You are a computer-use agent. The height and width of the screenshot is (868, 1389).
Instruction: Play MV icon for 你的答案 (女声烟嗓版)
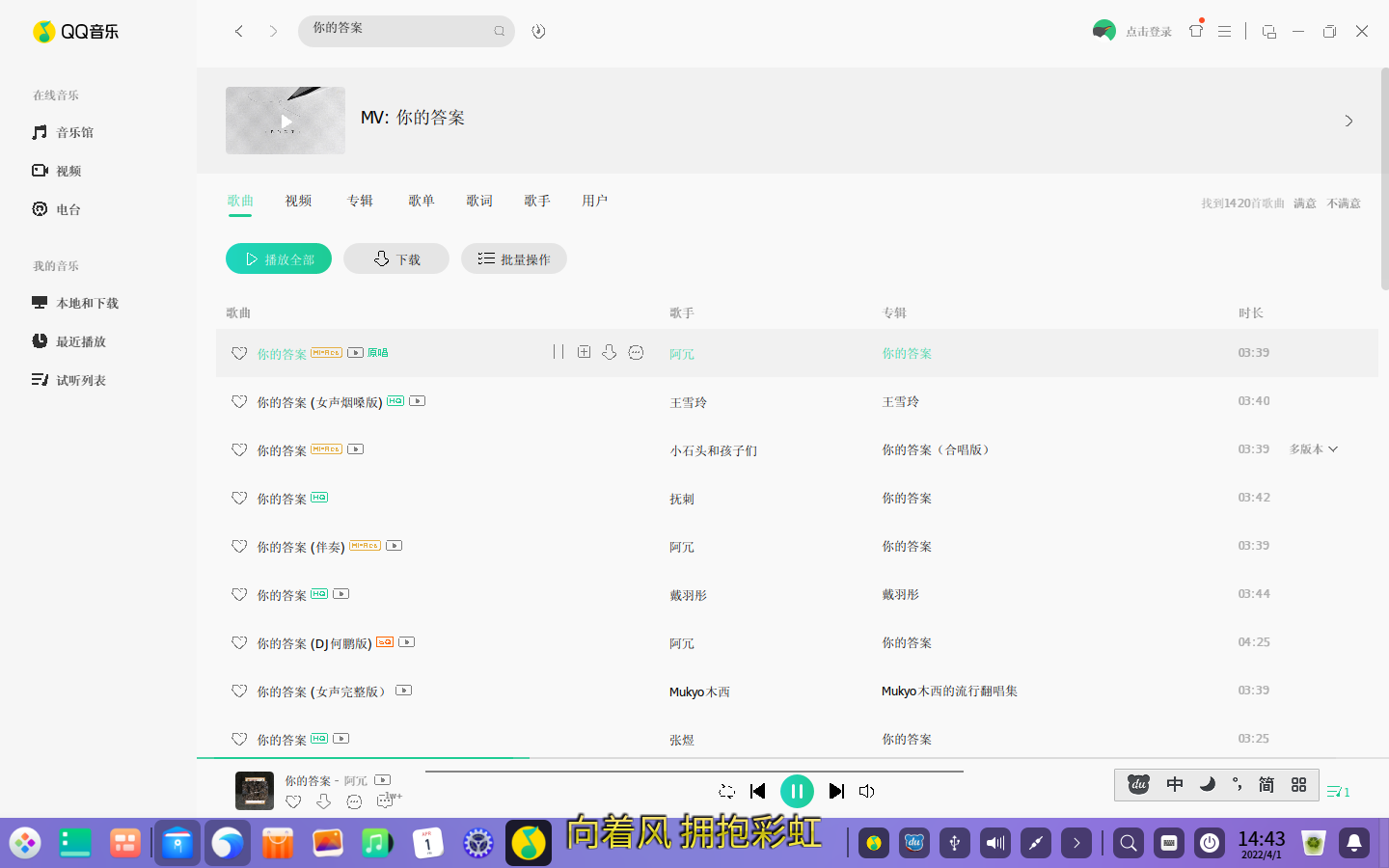coord(418,401)
